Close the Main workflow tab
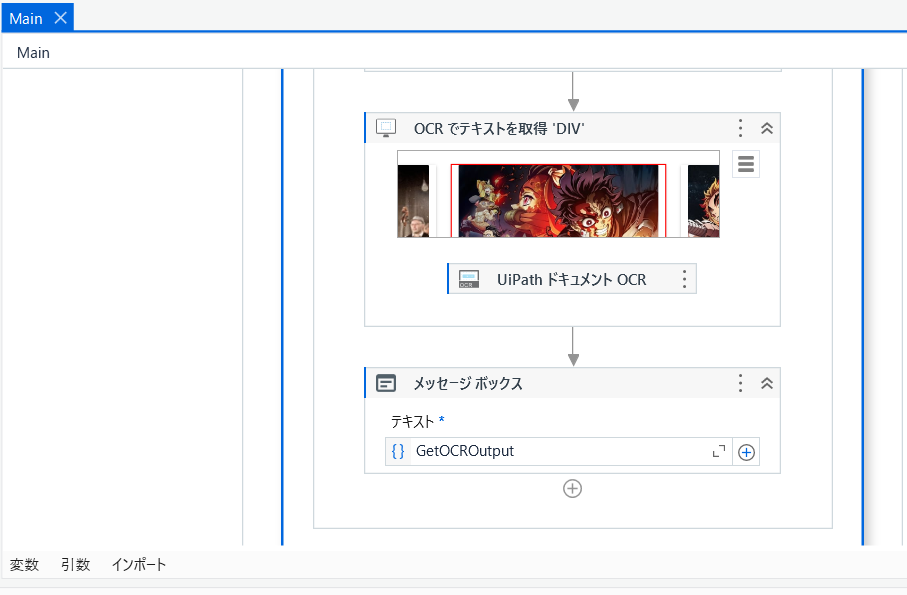Image resolution: width=907 pixels, height=595 pixels. click(x=60, y=18)
